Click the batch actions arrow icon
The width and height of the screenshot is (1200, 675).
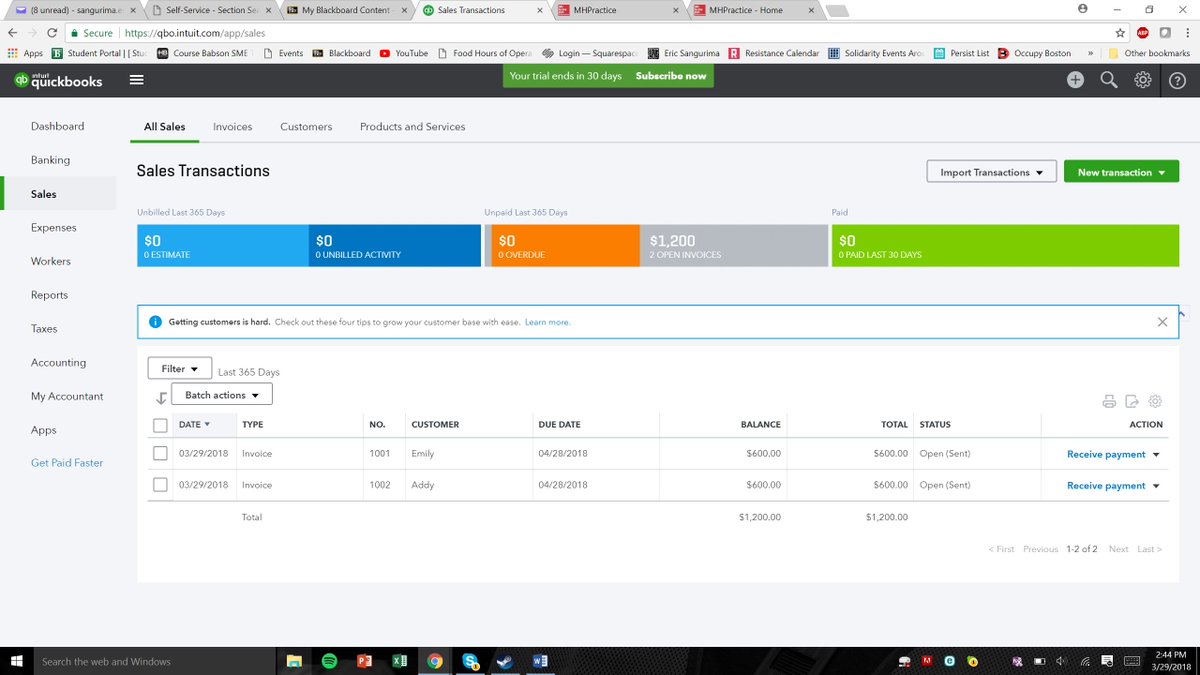coord(160,398)
